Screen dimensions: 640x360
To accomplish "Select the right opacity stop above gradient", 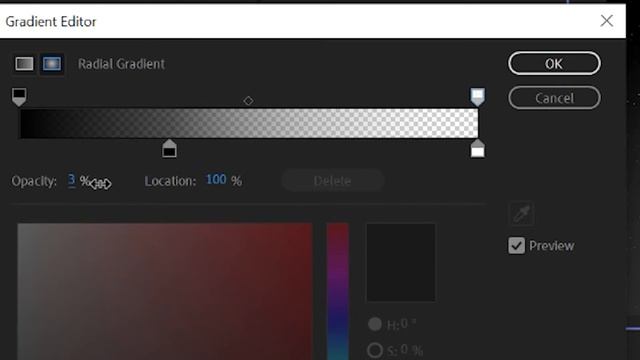I will pyautogui.click(x=478, y=97).
